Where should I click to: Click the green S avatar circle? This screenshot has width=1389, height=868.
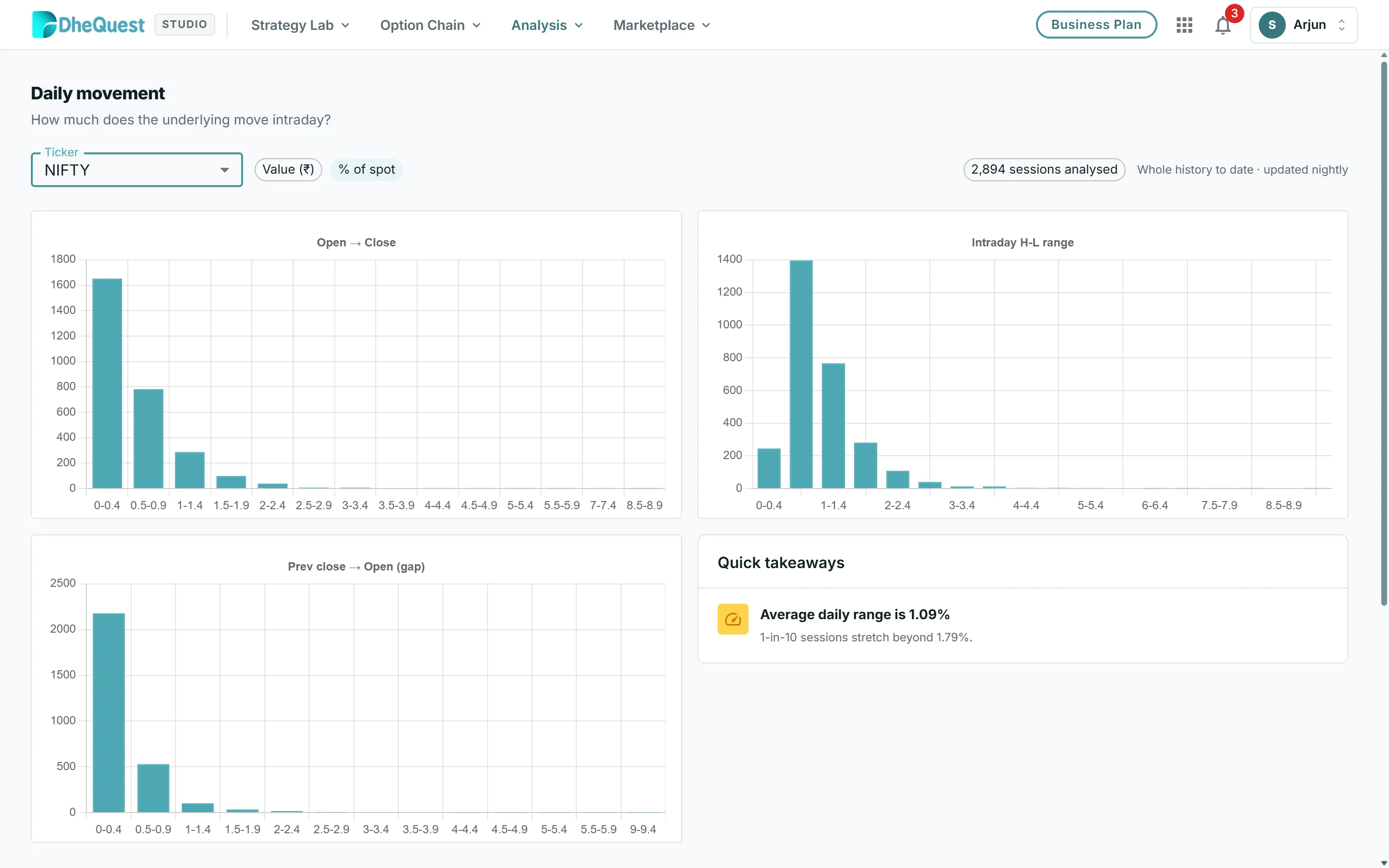[1272, 25]
